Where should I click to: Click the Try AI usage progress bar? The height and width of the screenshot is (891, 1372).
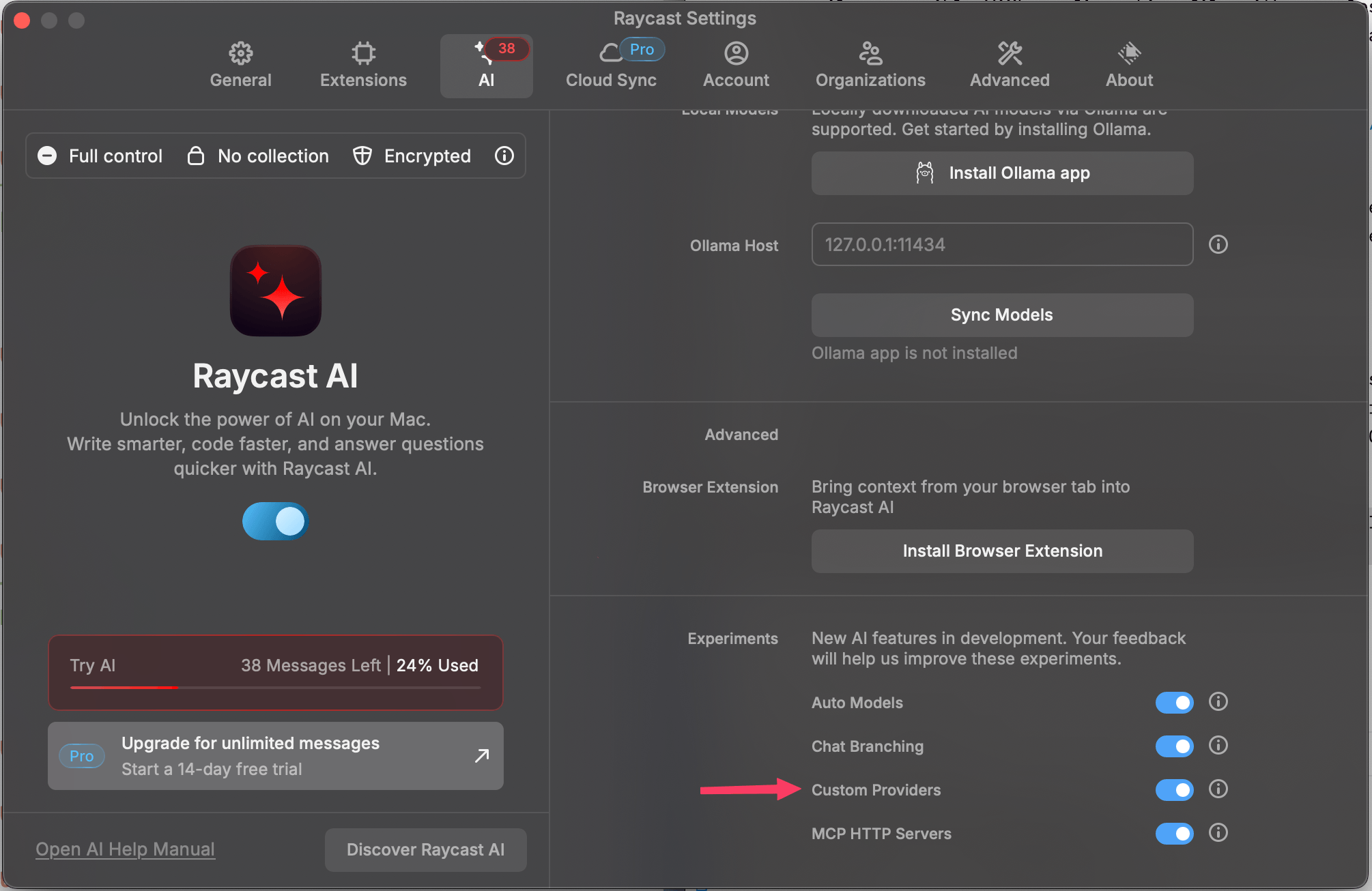(275, 688)
